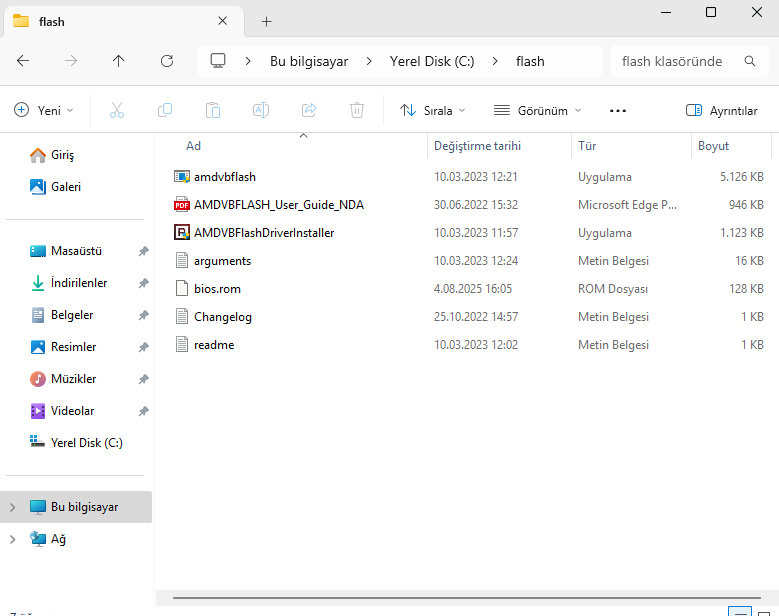Click the AMDVBFlashDriverInstaller file icon
Image resolution: width=779 pixels, height=616 pixels.
point(182,232)
